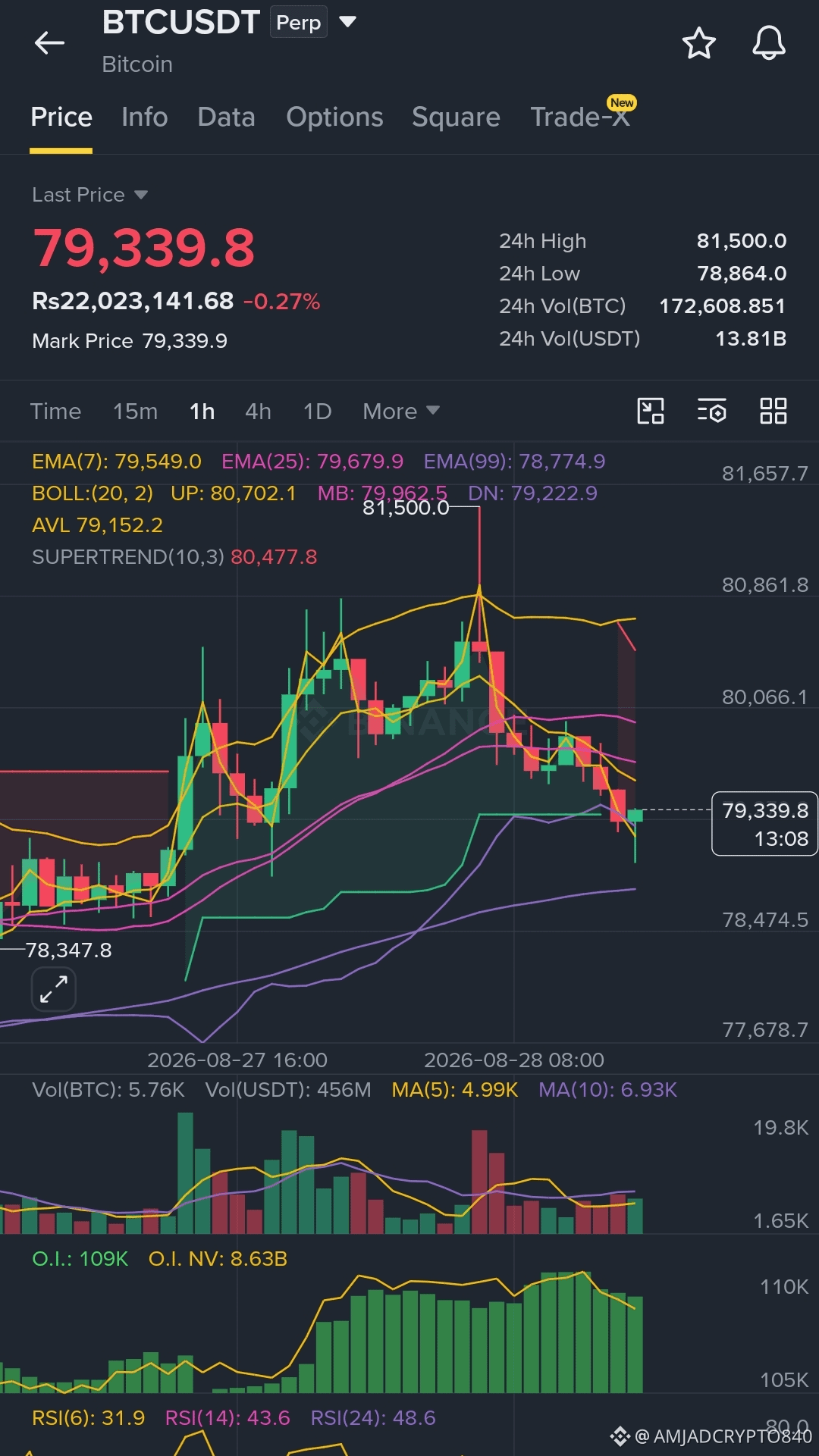This screenshot has height=1456, width=819.
Task: Tap the AVL 79,152.2 label
Action: point(97,525)
